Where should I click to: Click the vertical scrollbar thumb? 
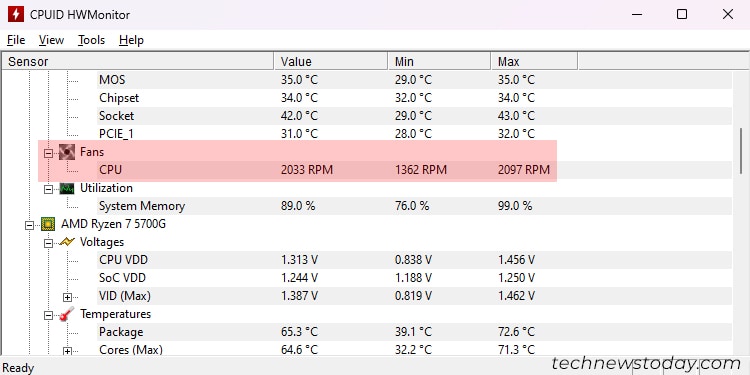pyautogui.click(x=740, y=151)
